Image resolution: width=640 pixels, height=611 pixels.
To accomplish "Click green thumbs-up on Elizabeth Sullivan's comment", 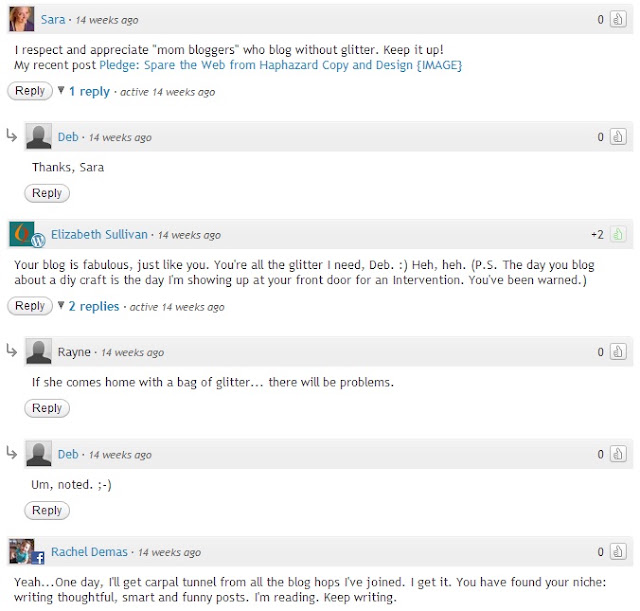I will [x=618, y=234].
